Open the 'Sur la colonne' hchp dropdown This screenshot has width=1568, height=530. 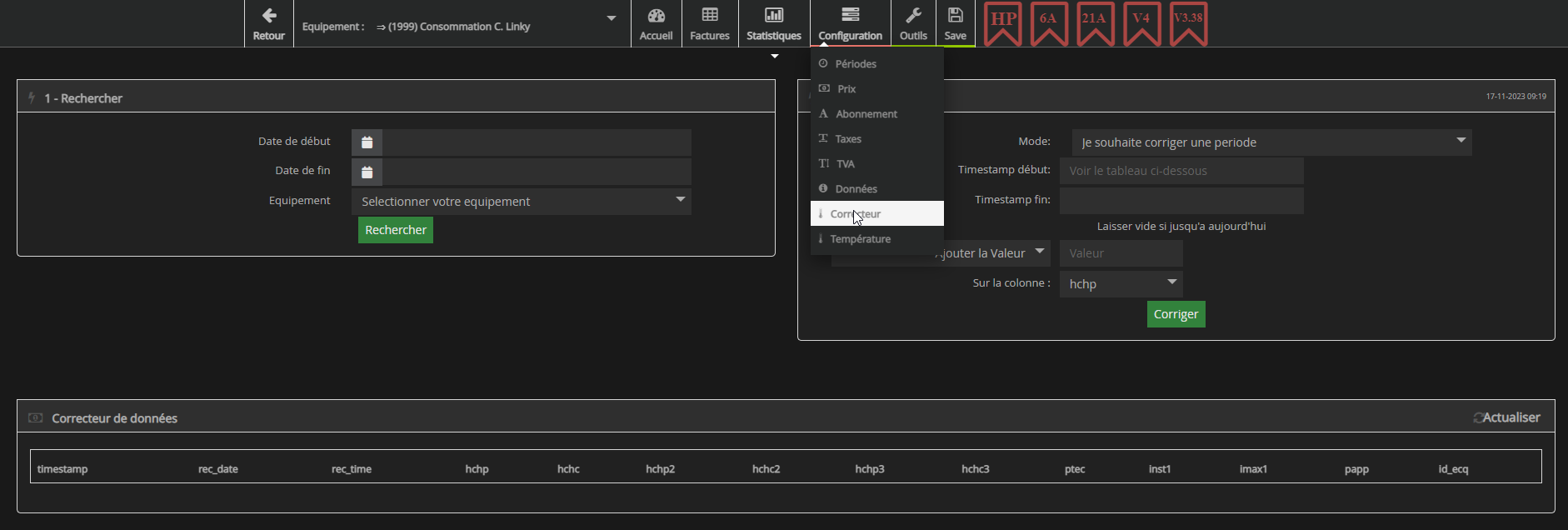[x=1121, y=284]
